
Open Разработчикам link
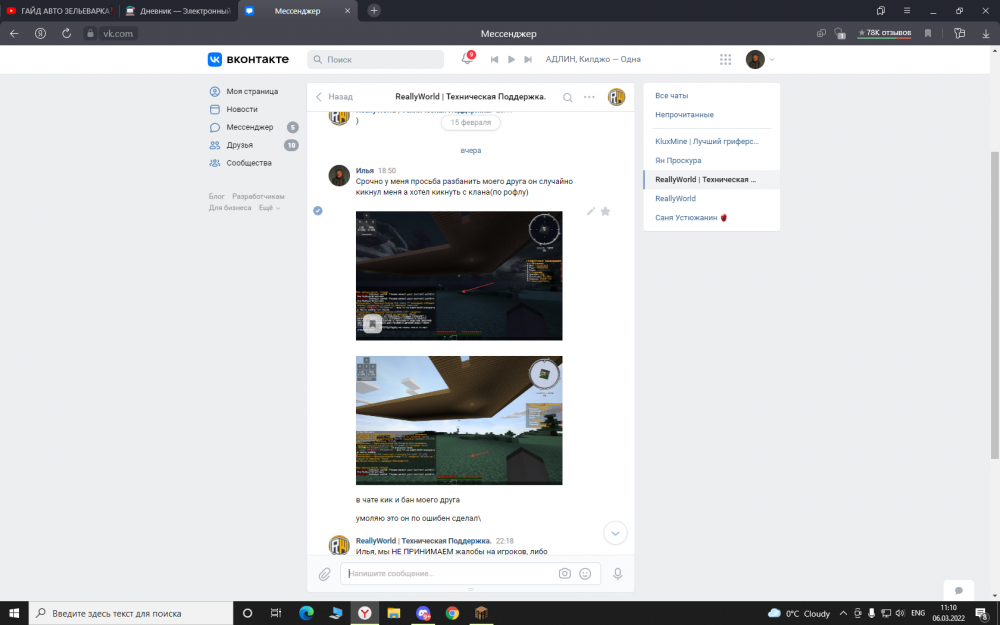tap(258, 196)
